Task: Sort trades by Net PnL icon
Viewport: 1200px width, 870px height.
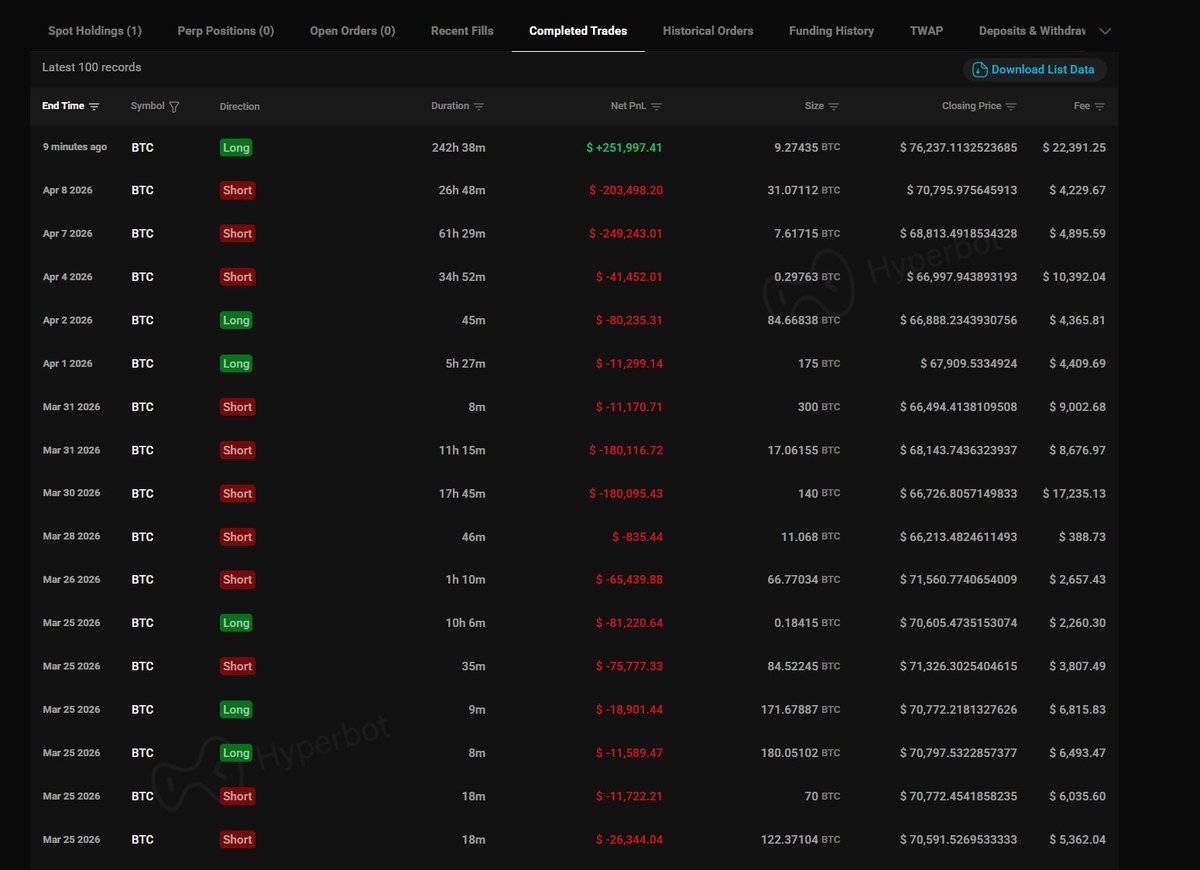Action: [656, 106]
